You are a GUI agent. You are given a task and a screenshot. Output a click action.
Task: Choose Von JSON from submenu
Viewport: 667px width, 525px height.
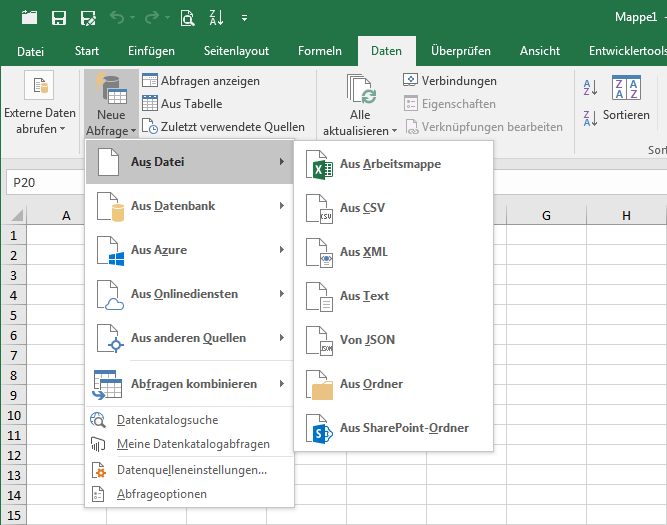click(393, 340)
